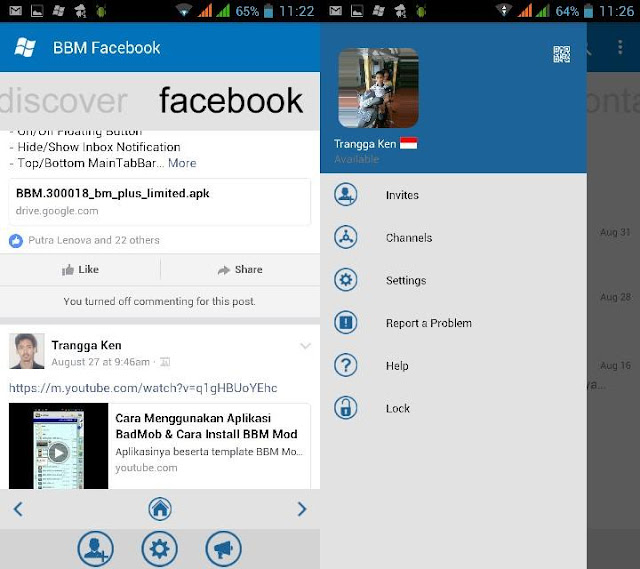
Task: Share the post using Share button
Action: pos(240,270)
